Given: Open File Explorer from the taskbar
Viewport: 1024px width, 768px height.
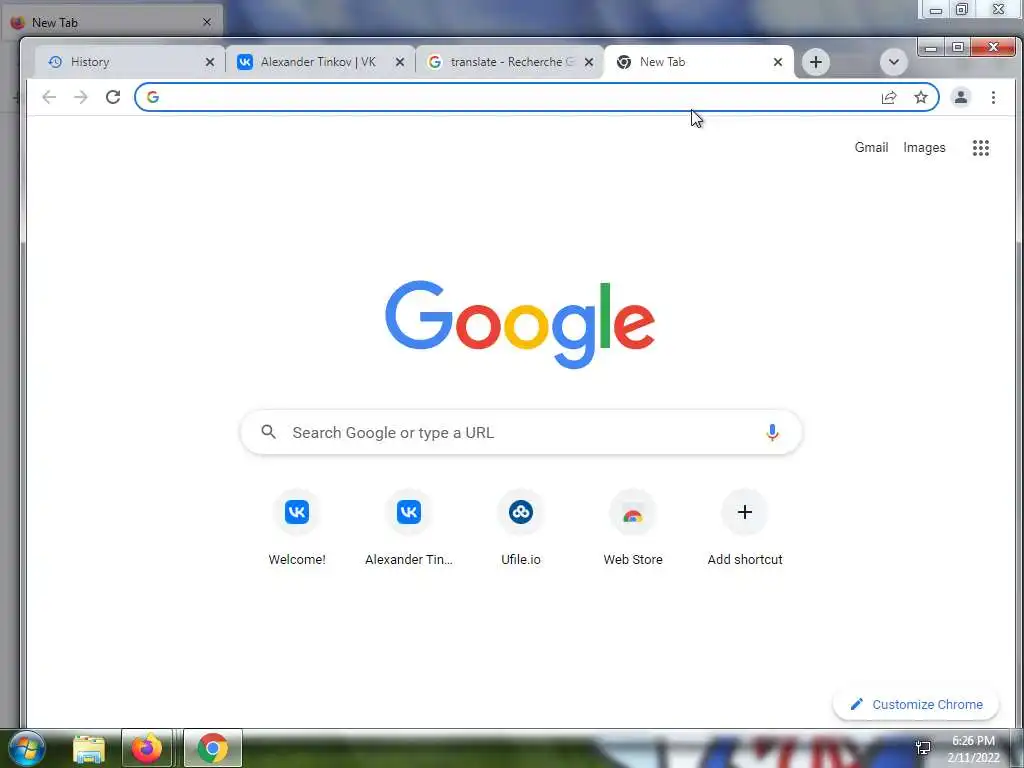Looking at the screenshot, I should click(x=89, y=749).
